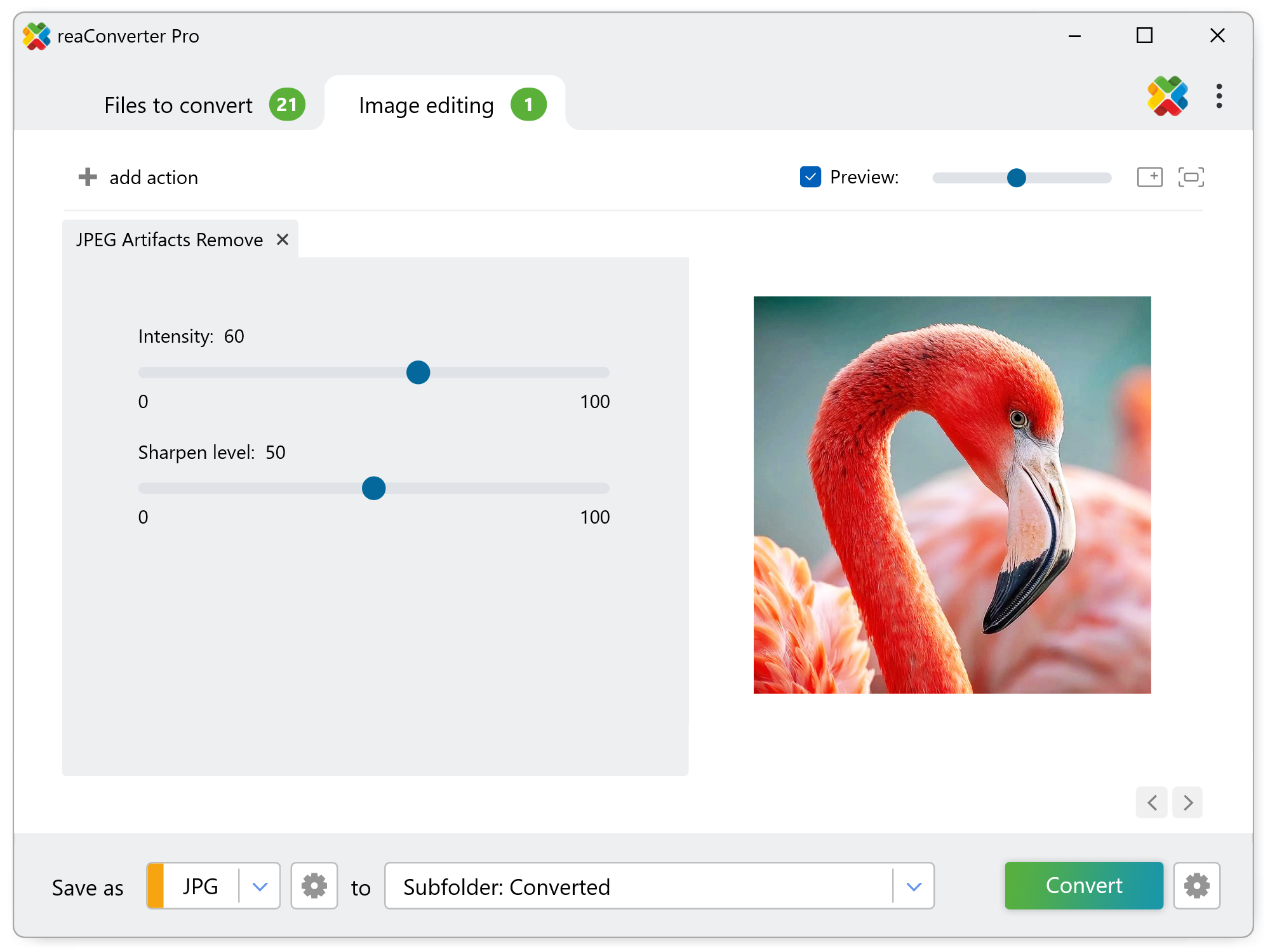
Task: Remove the JPEG Artifacts Remove action
Action: tap(283, 239)
